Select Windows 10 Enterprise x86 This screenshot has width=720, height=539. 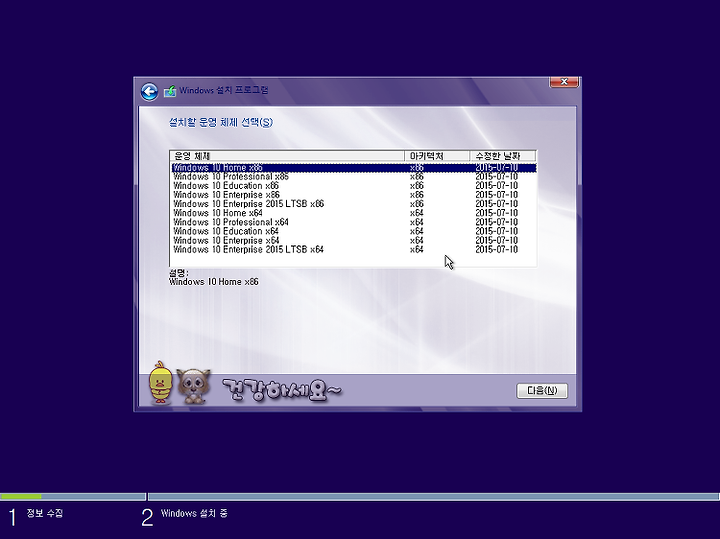click(354, 195)
